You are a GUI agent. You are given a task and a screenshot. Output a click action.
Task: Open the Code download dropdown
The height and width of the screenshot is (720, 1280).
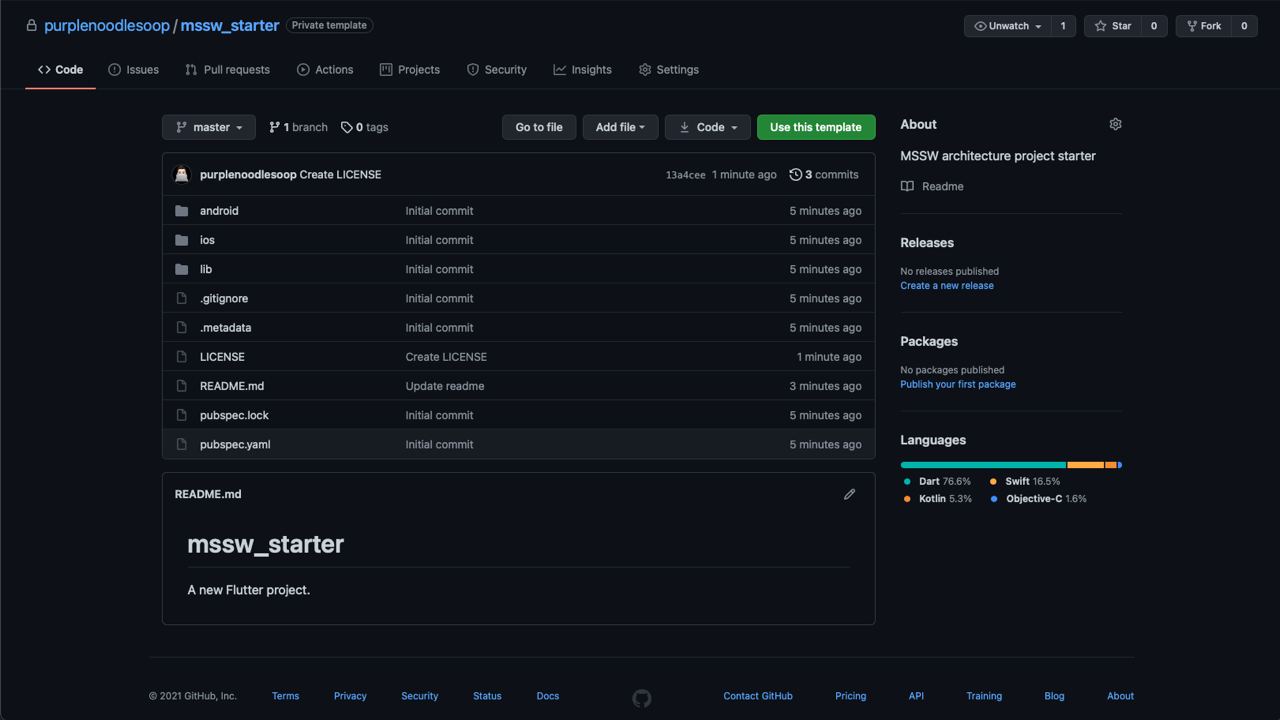point(707,127)
